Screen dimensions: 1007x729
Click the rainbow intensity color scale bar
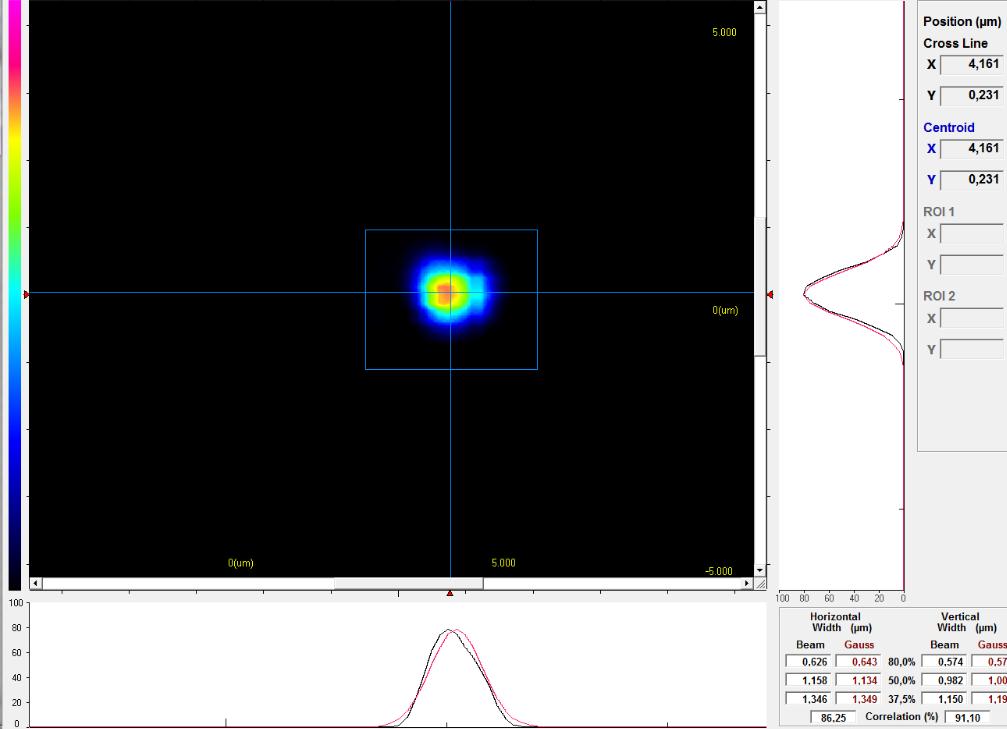15,294
